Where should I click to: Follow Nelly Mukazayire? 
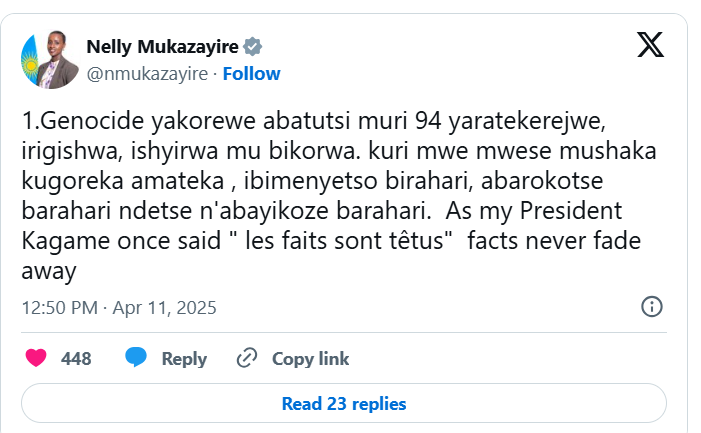tap(252, 74)
